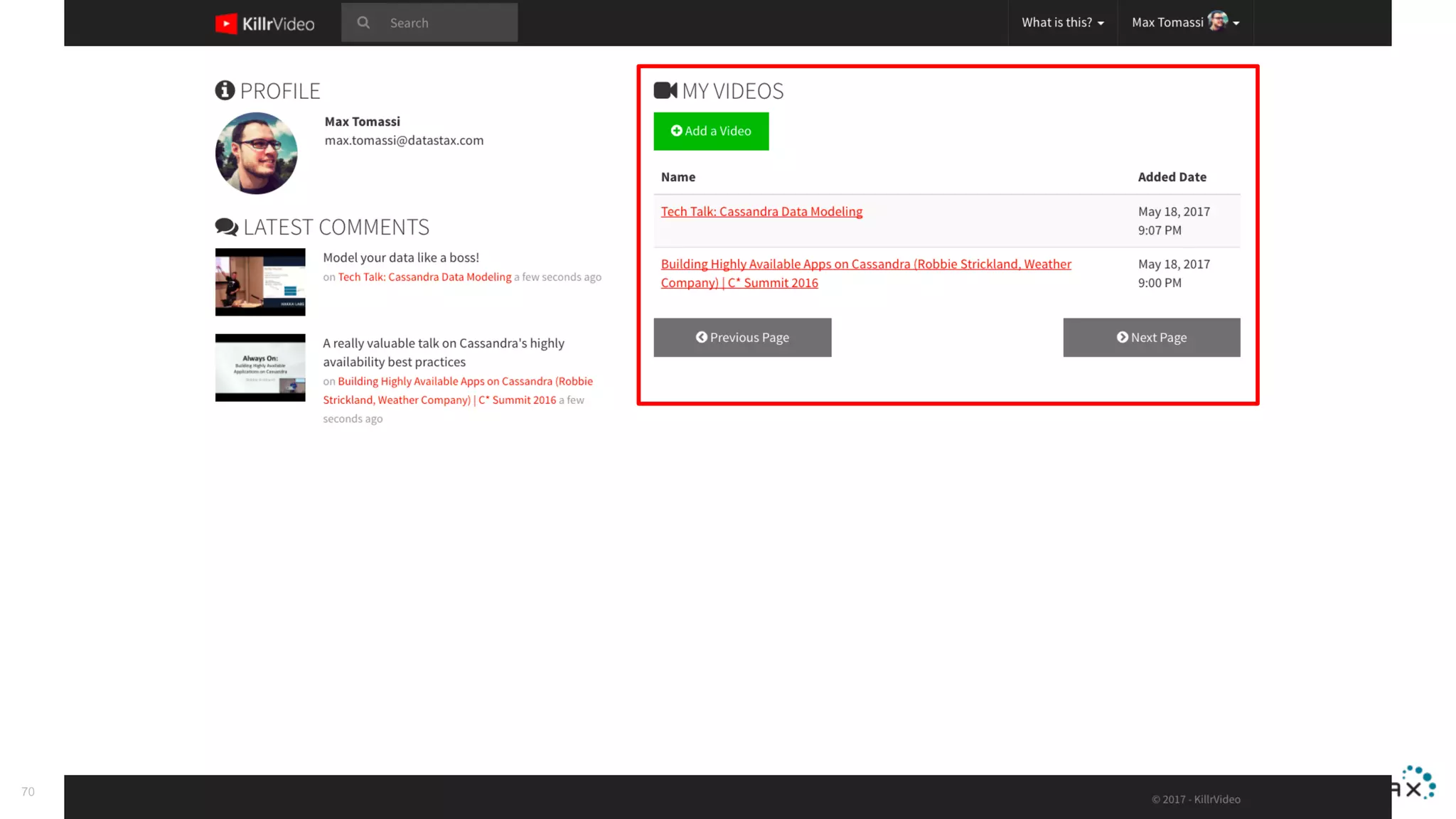The width and height of the screenshot is (1456, 819).
Task: Open the Always On talk thumbnail
Action: (x=260, y=368)
